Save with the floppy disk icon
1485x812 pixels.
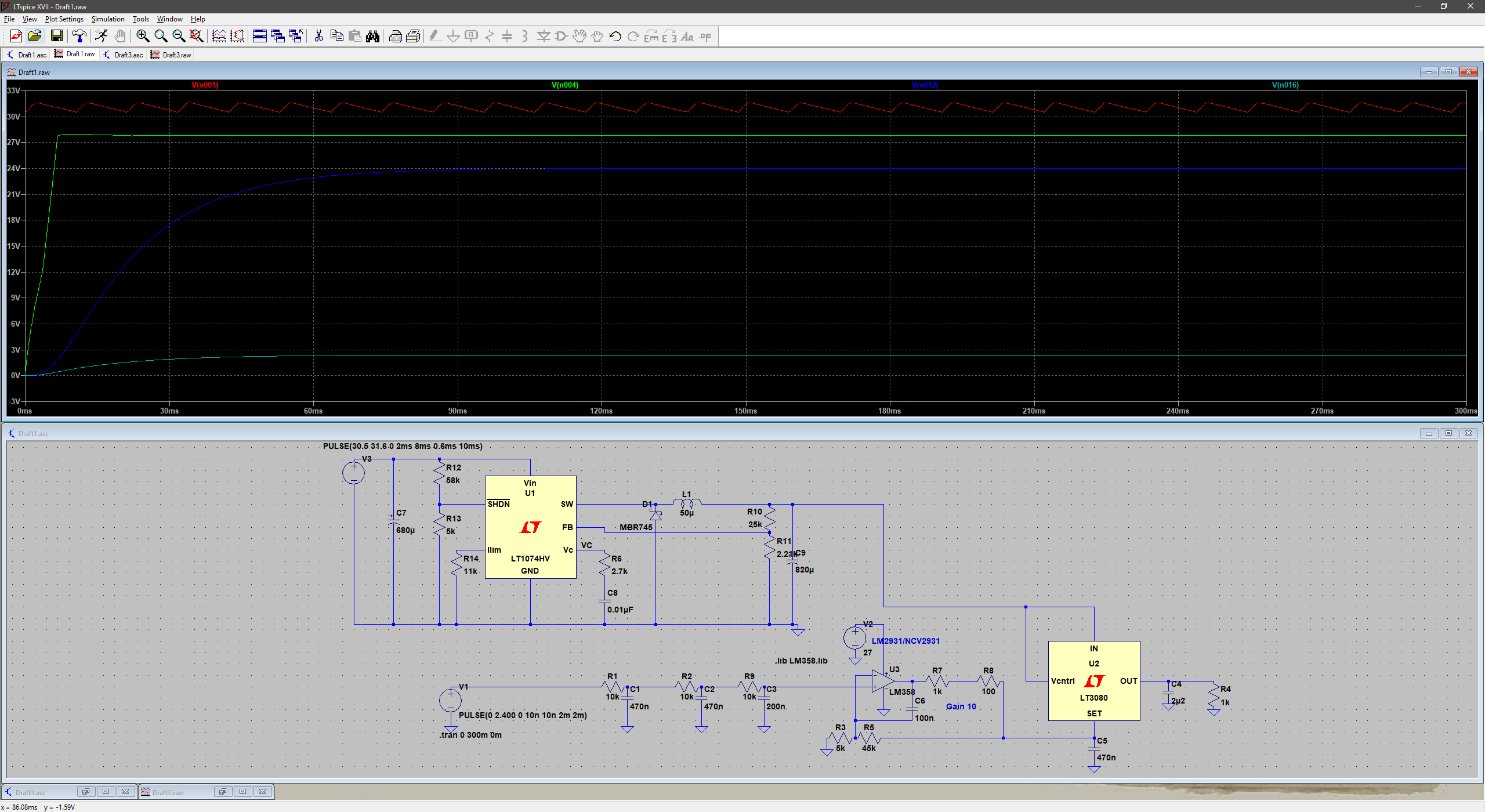57,36
